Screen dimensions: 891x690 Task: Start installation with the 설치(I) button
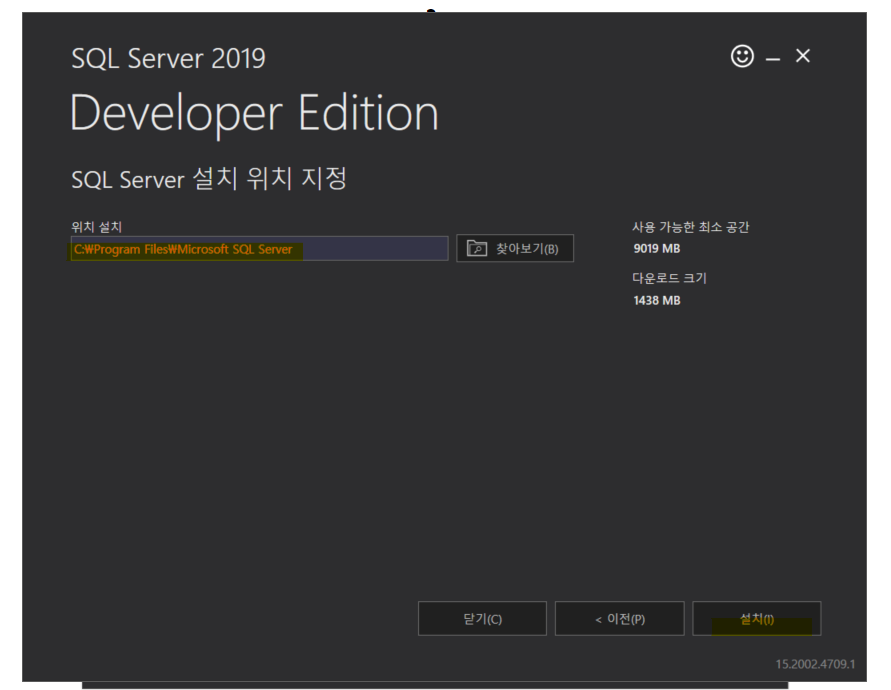(x=756, y=618)
